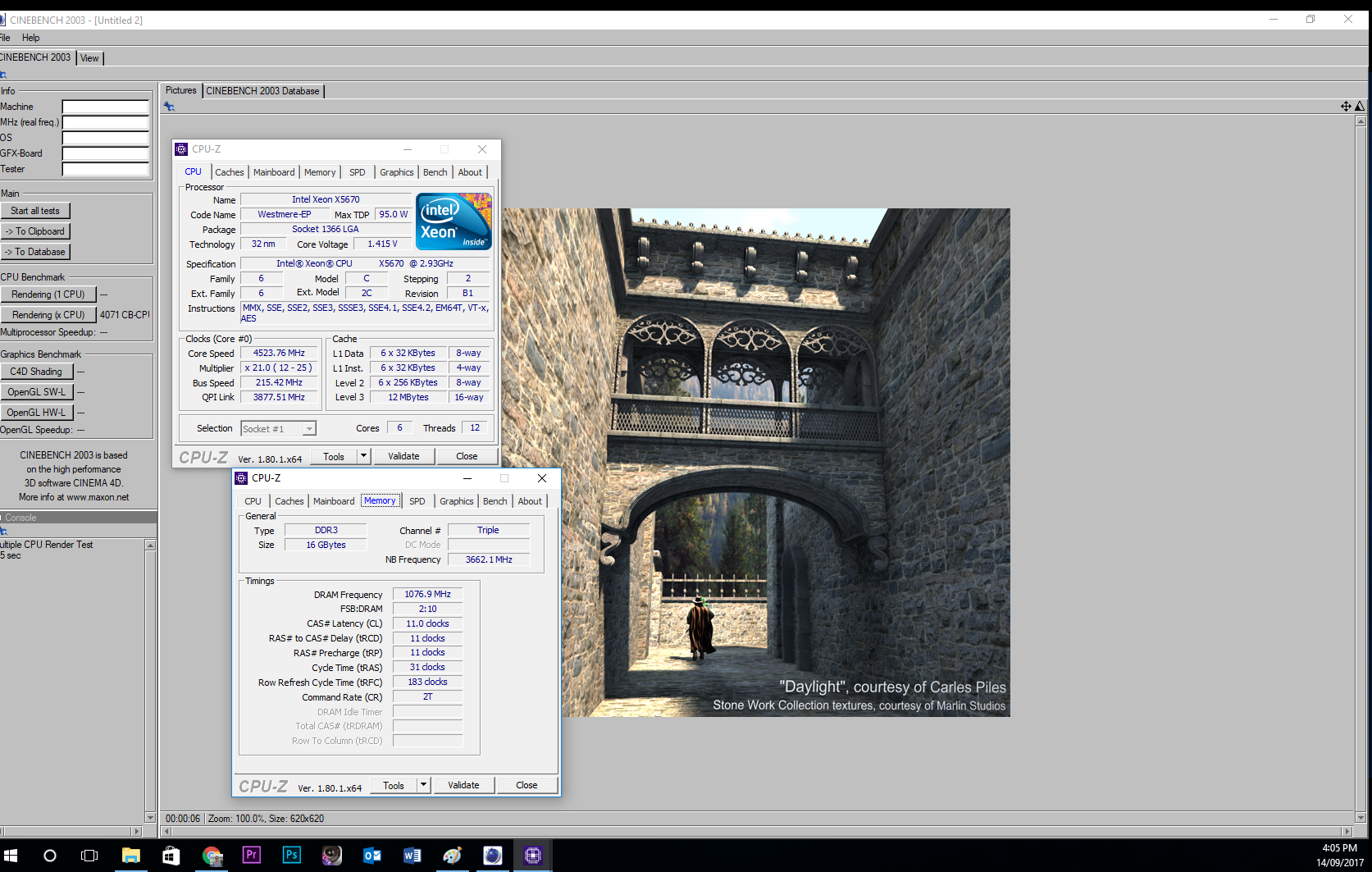Launch Word from the taskbar
1372x872 pixels.
click(413, 856)
